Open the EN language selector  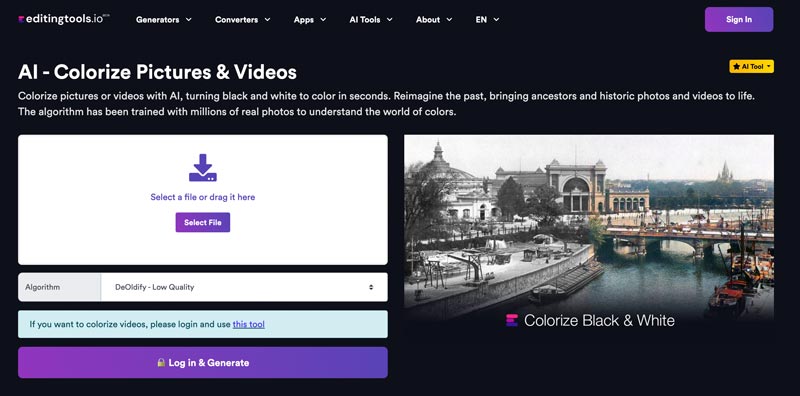pos(487,19)
